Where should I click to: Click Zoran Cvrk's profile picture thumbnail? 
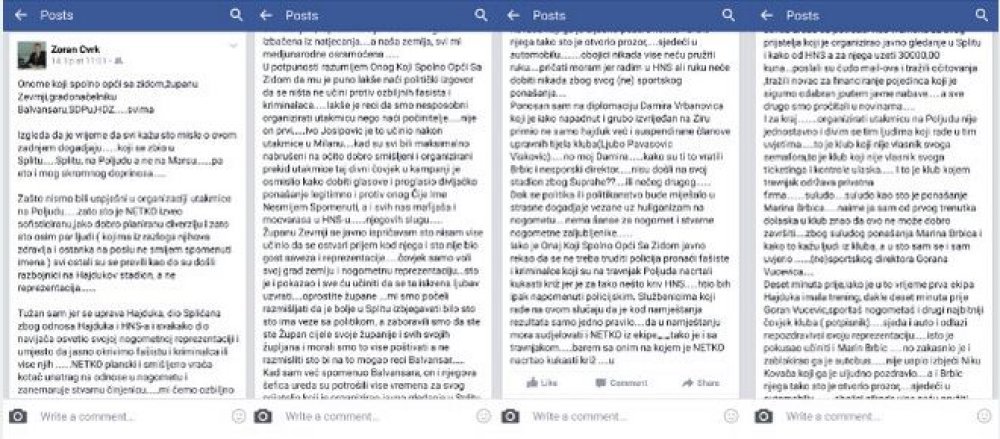31,55
